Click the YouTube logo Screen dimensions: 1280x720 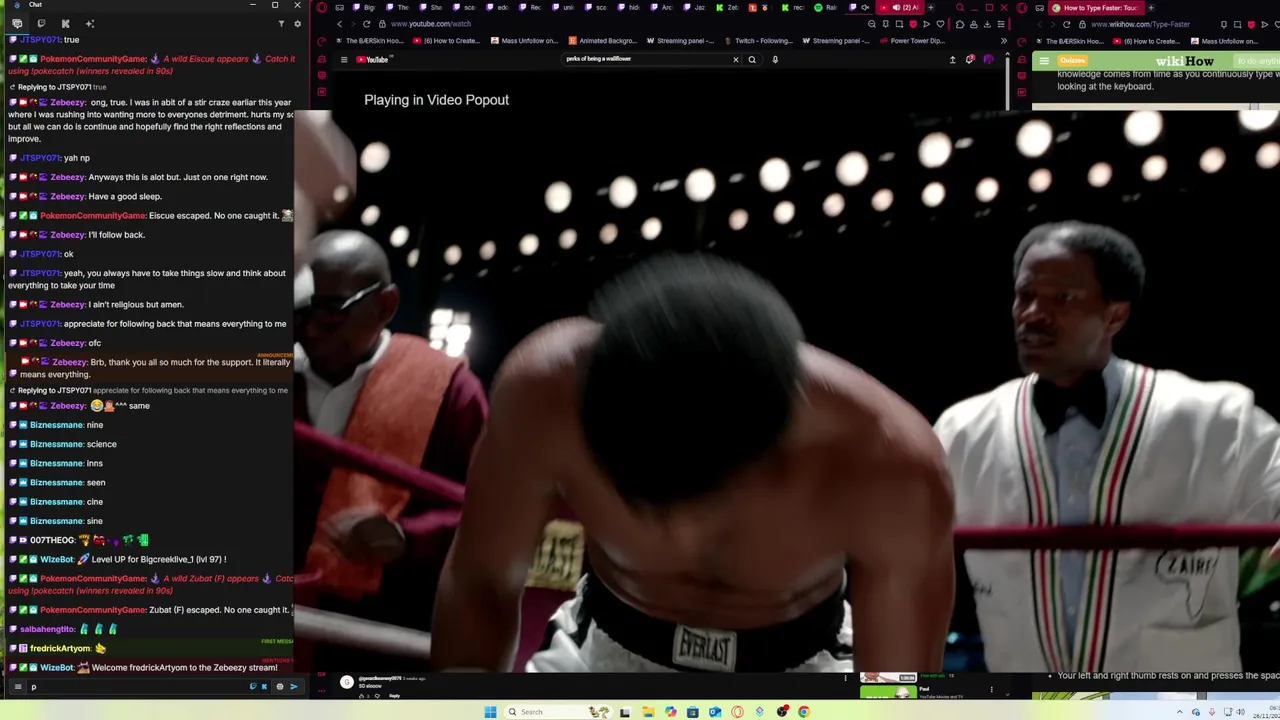(x=373, y=59)
